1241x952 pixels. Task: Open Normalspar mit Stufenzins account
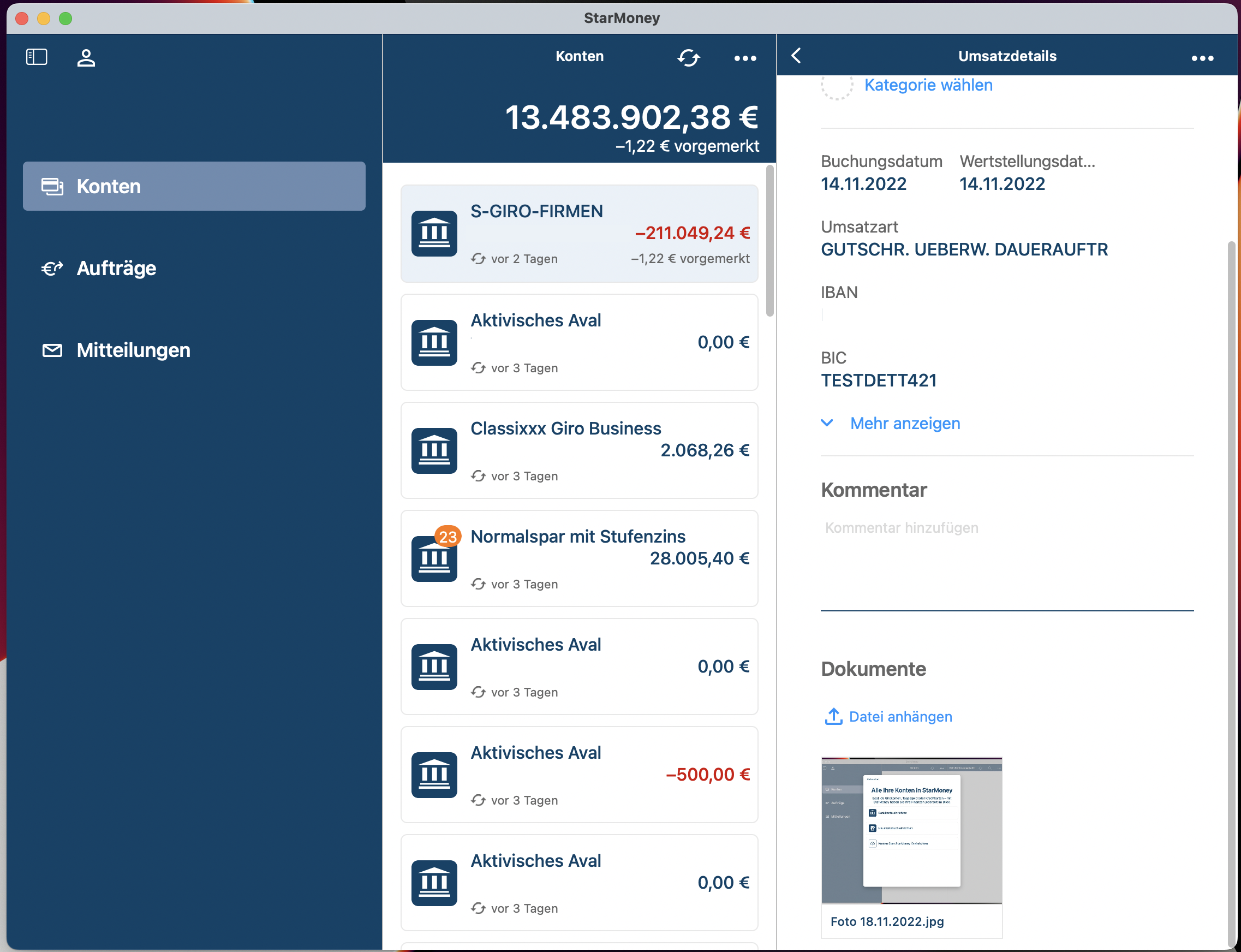click(x=579, y=558)
